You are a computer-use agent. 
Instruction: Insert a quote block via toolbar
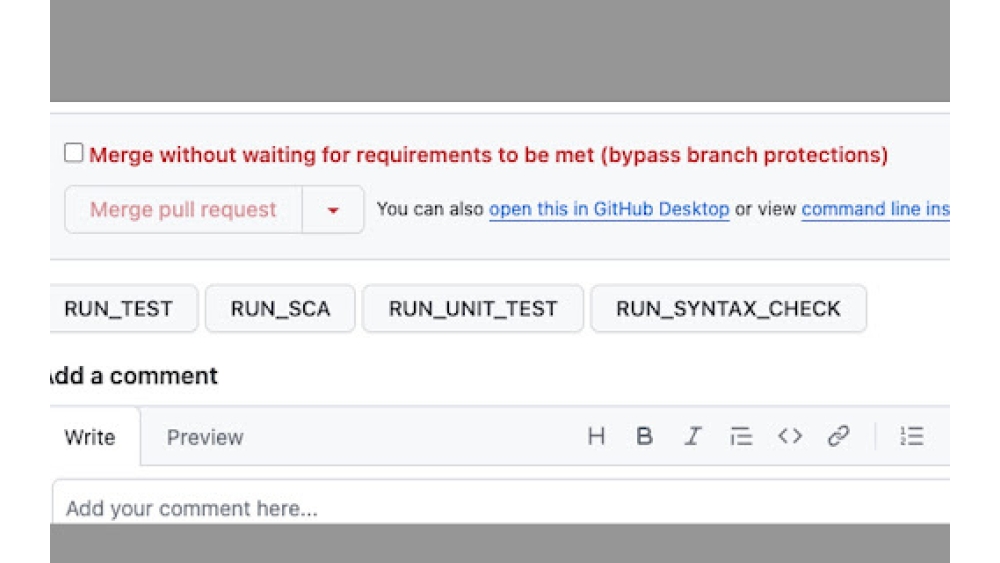click(x=741, y=436)
